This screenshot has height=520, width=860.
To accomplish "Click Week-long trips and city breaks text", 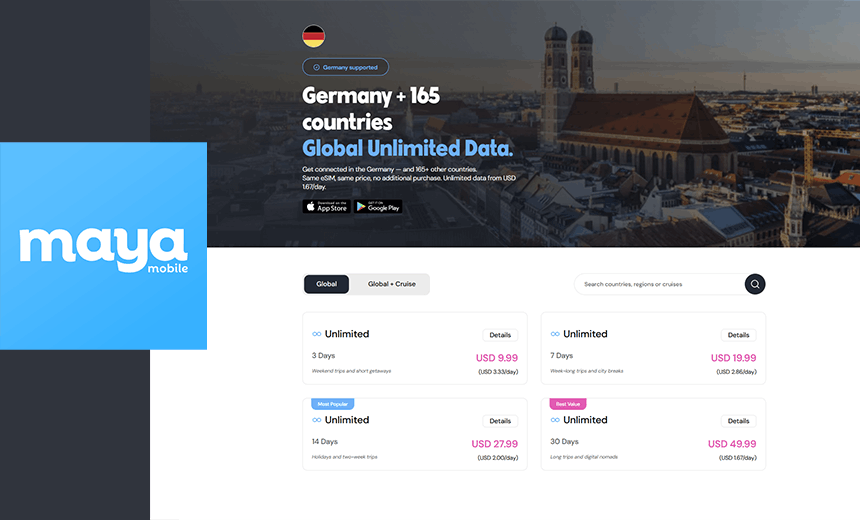I will [x=587, y=371].
